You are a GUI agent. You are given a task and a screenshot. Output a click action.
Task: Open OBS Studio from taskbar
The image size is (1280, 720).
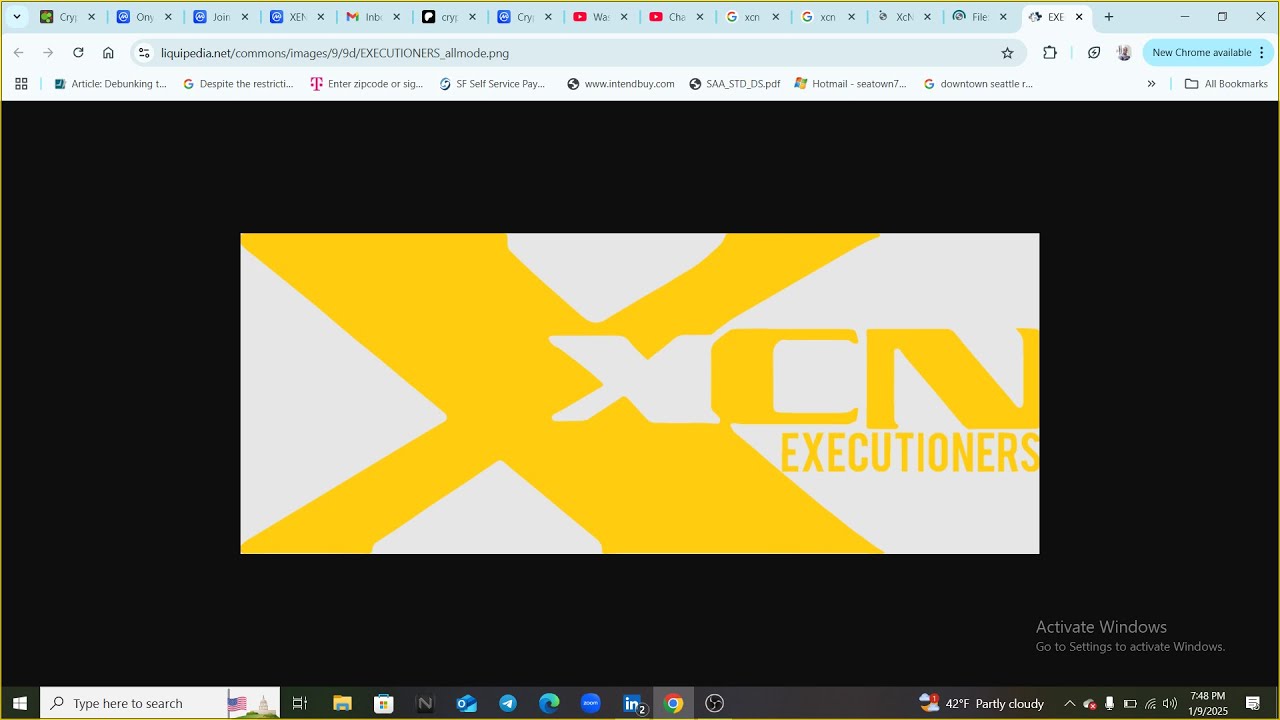tap(714, 703)
